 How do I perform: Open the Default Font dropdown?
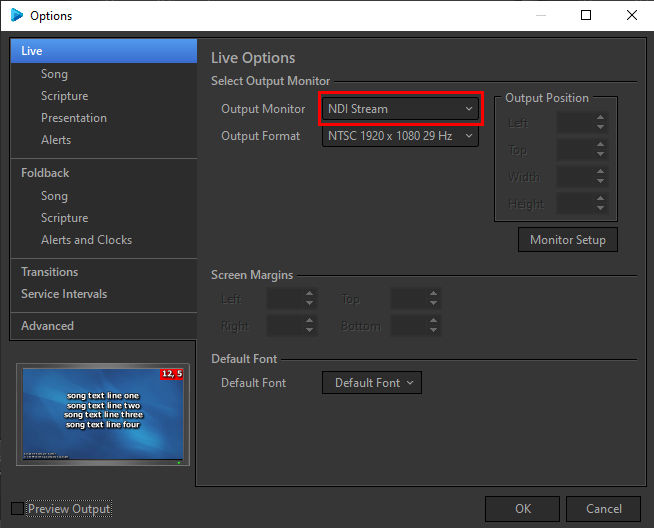372,383
